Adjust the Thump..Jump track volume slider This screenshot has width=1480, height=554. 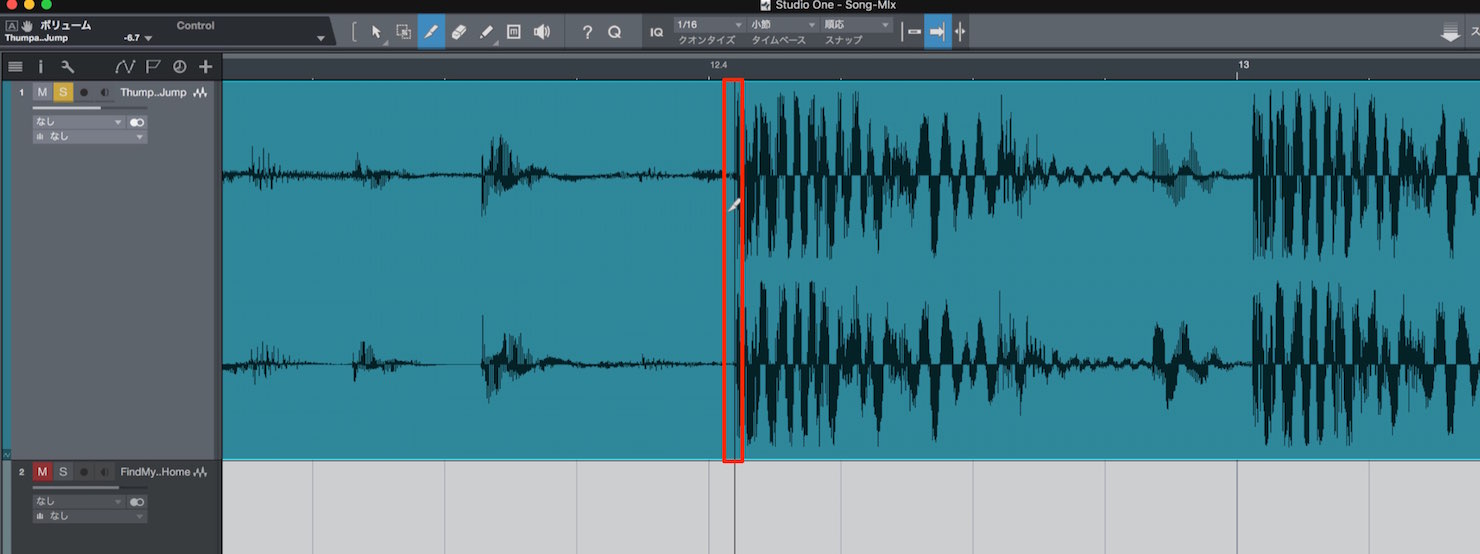point(90,107)
